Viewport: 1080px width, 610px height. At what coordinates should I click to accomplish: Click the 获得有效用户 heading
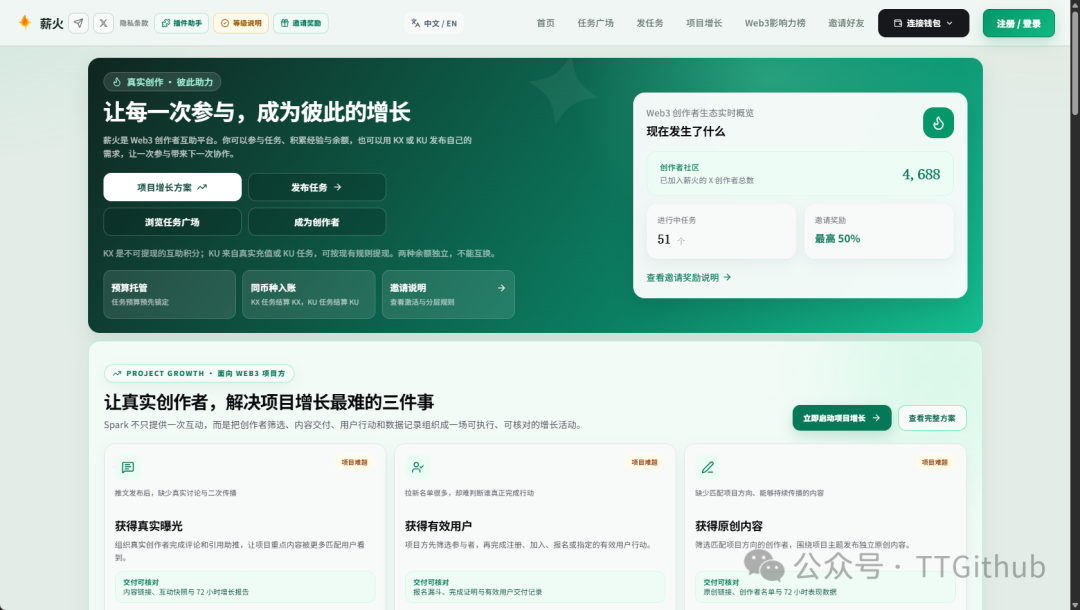pyautogui.click(x=439, y=526)
